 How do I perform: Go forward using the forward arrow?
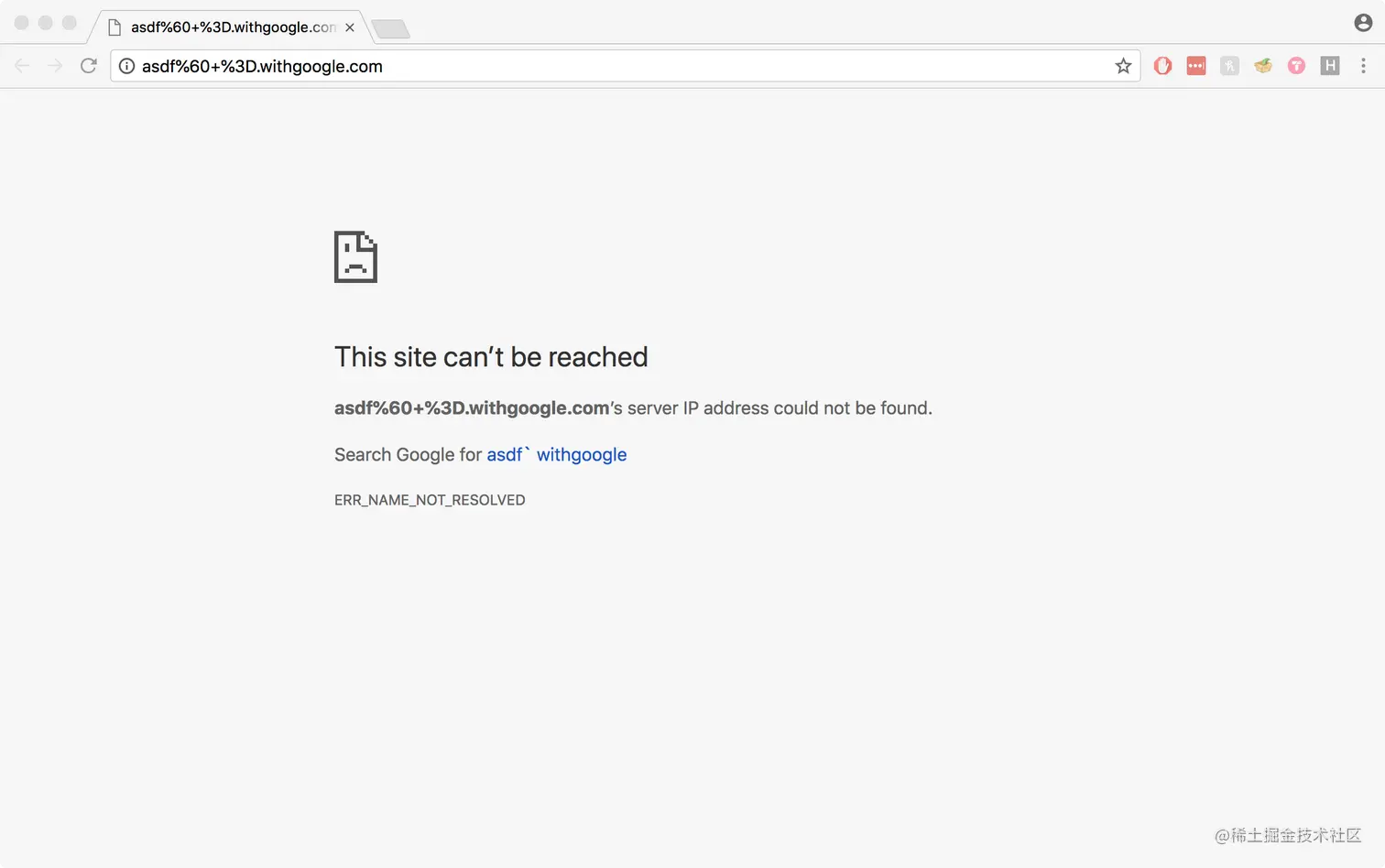click(x=55, y=66)
